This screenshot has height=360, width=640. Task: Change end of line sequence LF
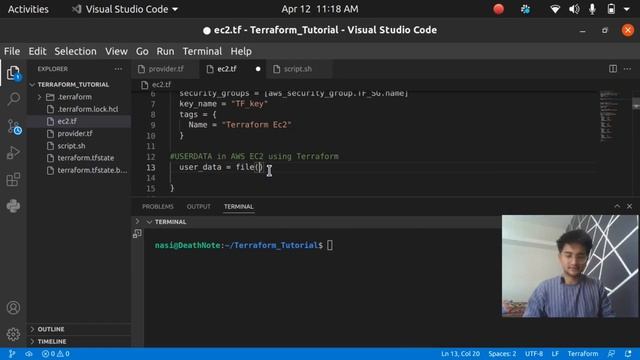(x=555, y=354)
